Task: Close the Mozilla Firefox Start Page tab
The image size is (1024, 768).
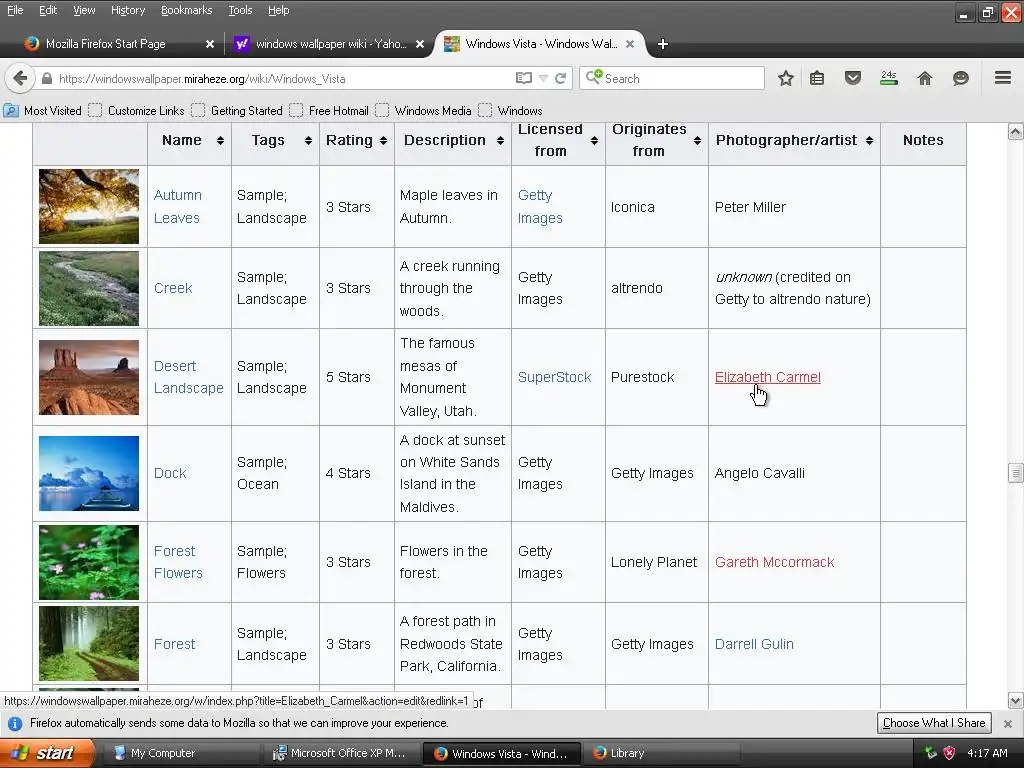Action: click(x=210, y=44)
